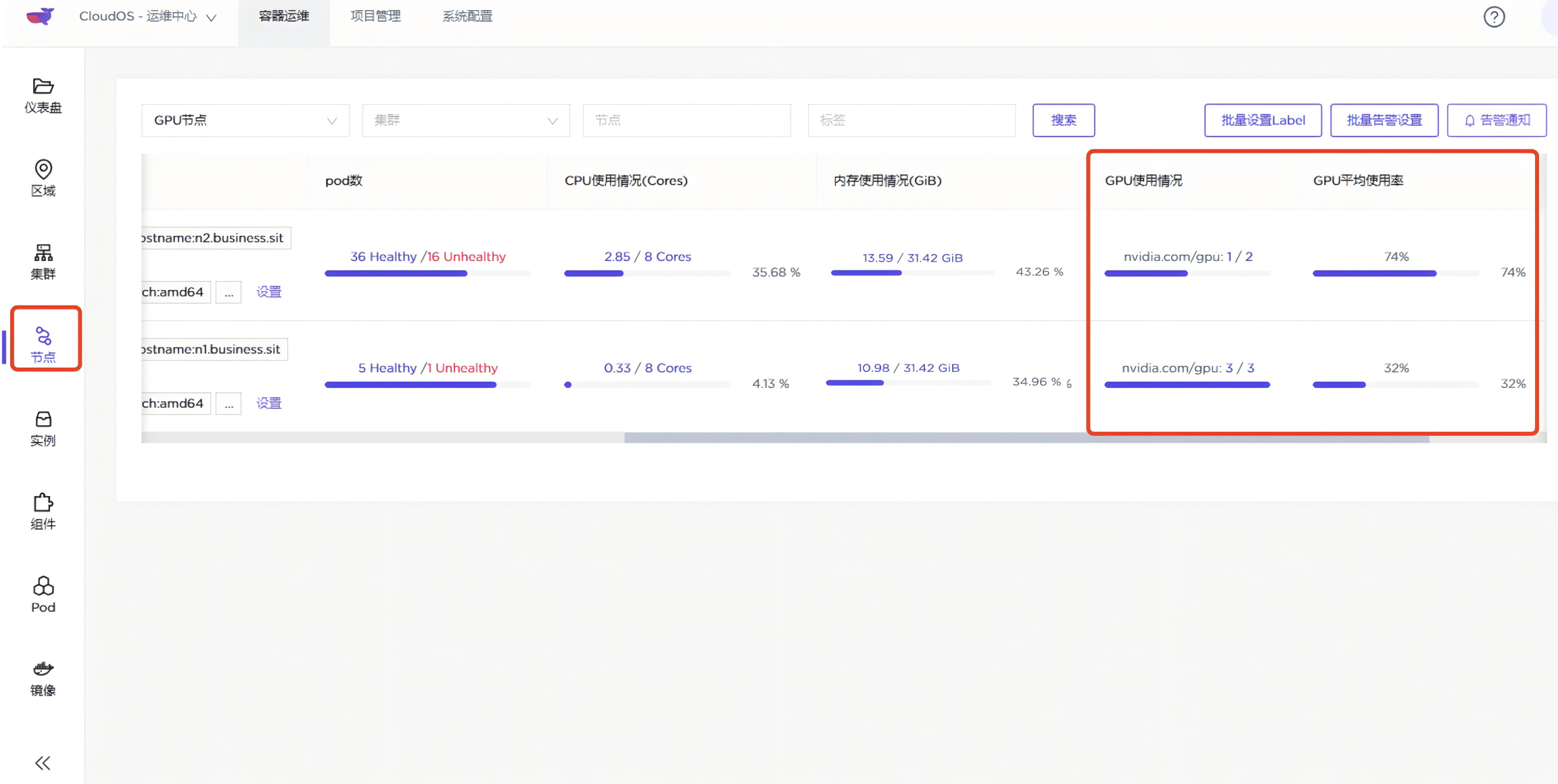This screenshot has height=784, width=1558.
Task: Open the 集群 cluster filter dropdown
Action: pos(466,120)
